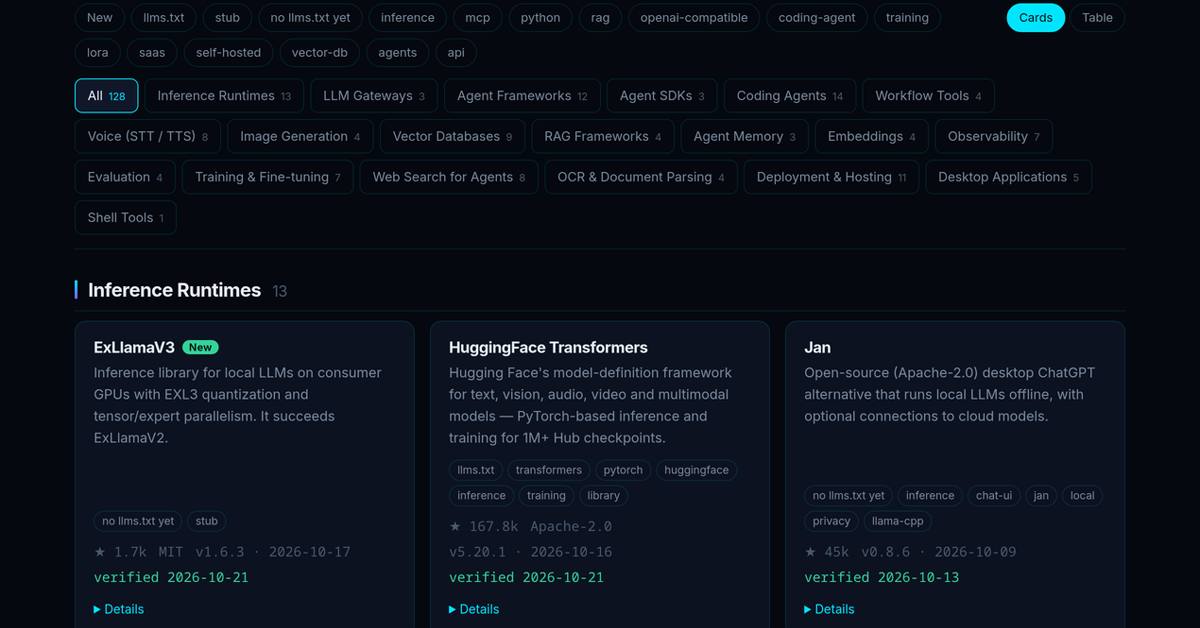
Task: Enable the api filter tag
Action: [x=456, y=52]
